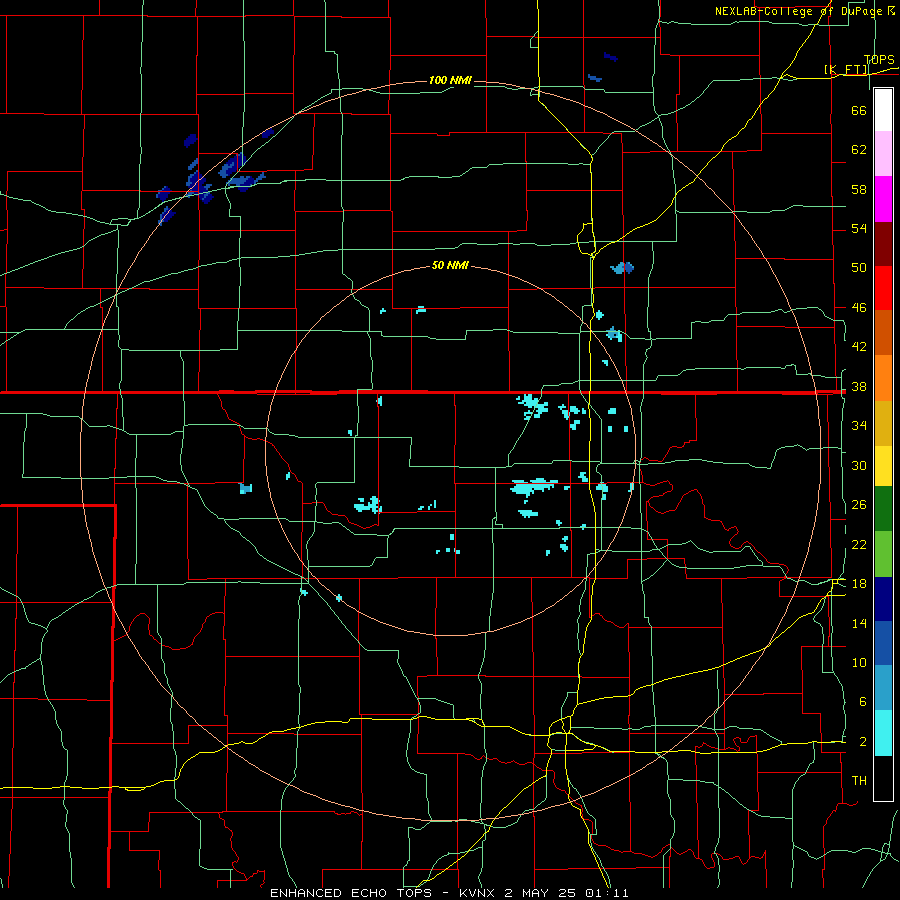Click the 34 scale value
The height and width of the screenshot is (900, 900).
[859, 425]
